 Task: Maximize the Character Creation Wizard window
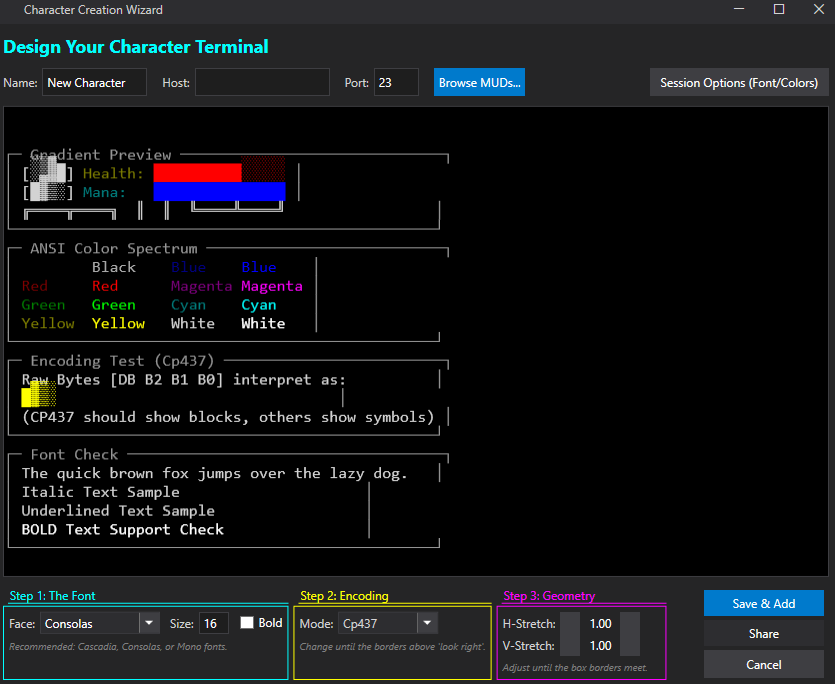coord(779,9)
